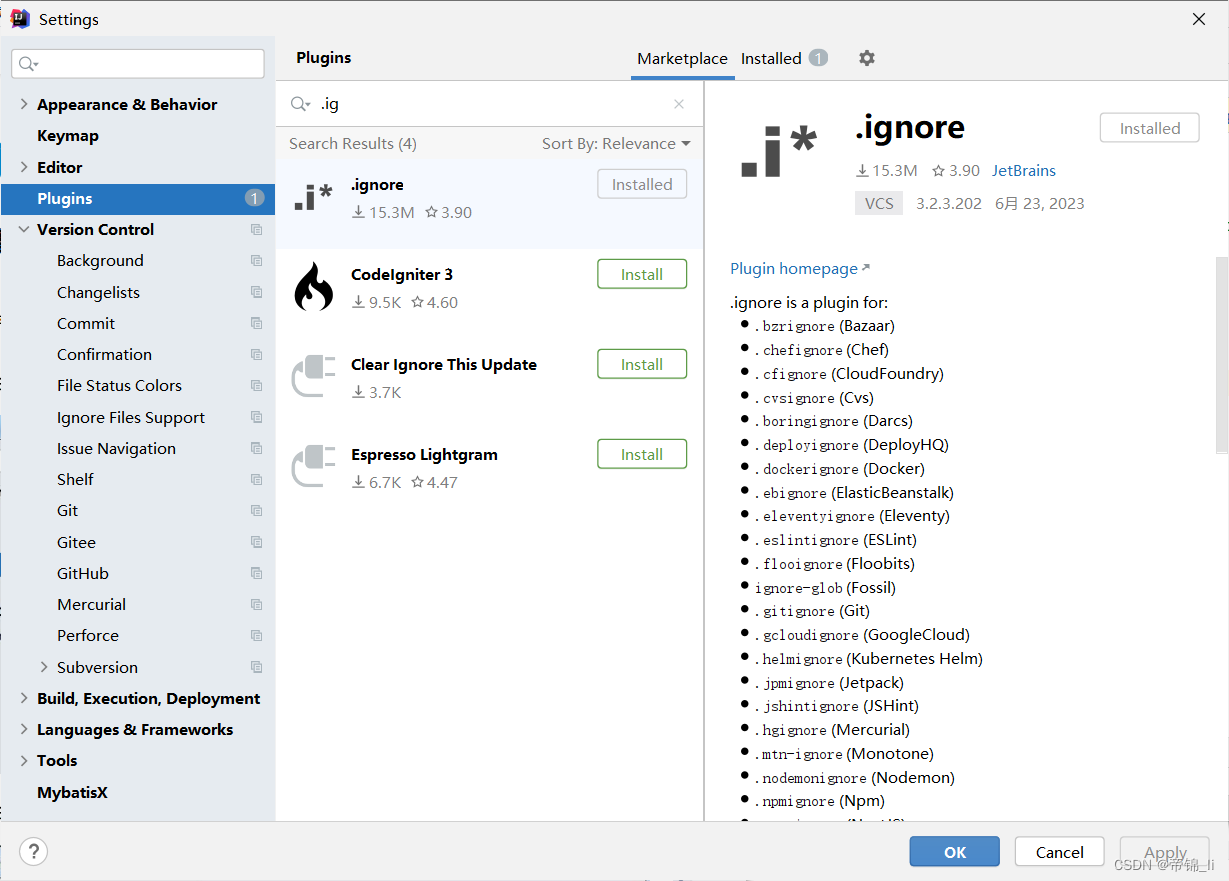Click the disabled Apply button
The width and height of the screenshot is (1229, 881).
point(1165,852)
